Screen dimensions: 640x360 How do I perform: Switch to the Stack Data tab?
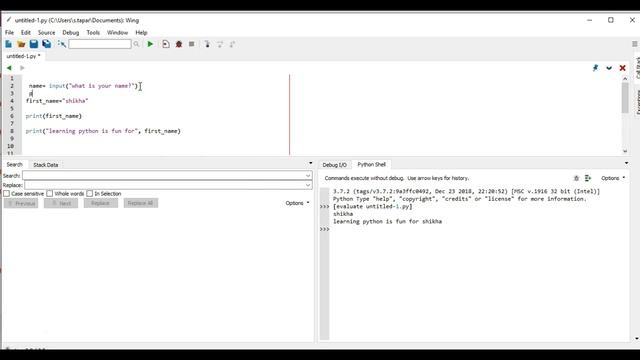point(46,165)
